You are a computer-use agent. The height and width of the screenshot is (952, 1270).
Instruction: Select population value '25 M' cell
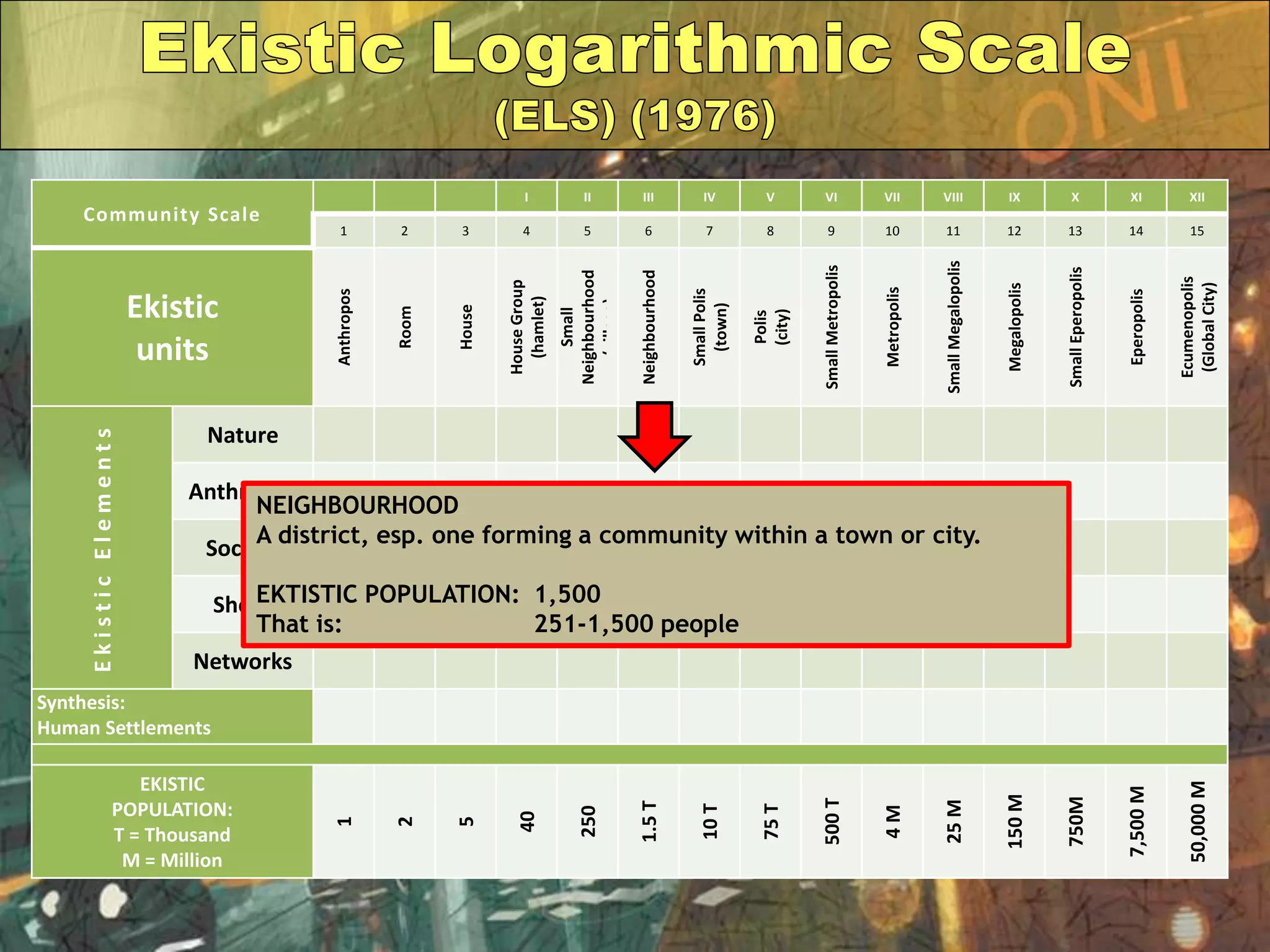(x=954, y=822)
